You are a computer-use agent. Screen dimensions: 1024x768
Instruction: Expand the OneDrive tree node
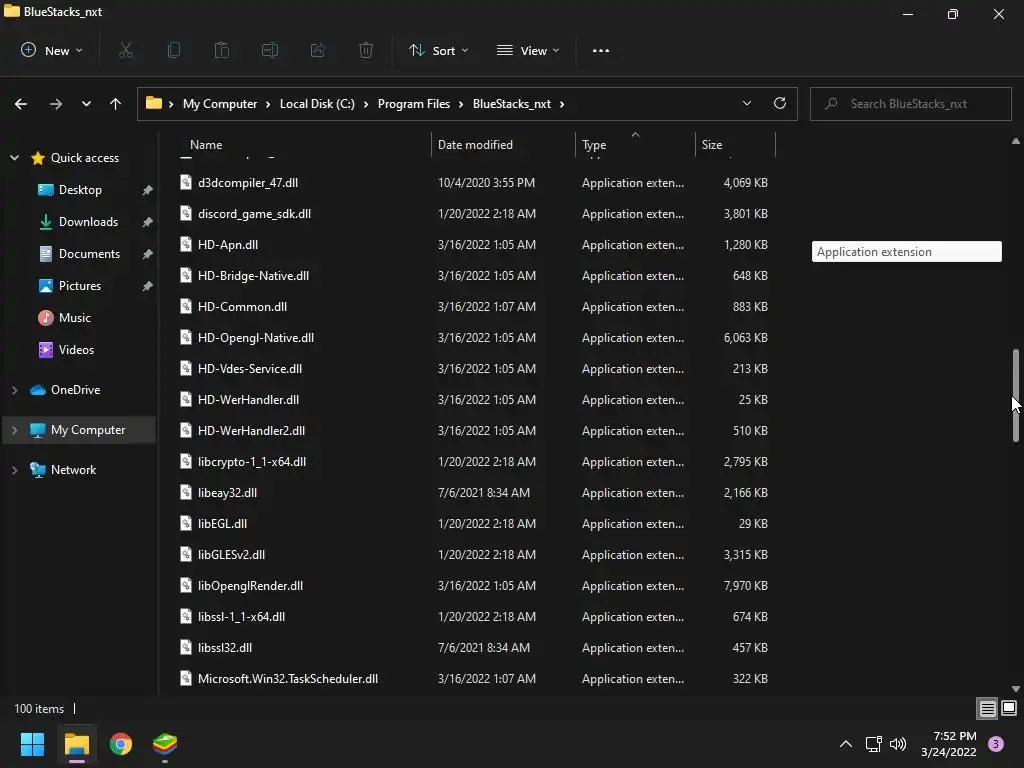(14, 389)
